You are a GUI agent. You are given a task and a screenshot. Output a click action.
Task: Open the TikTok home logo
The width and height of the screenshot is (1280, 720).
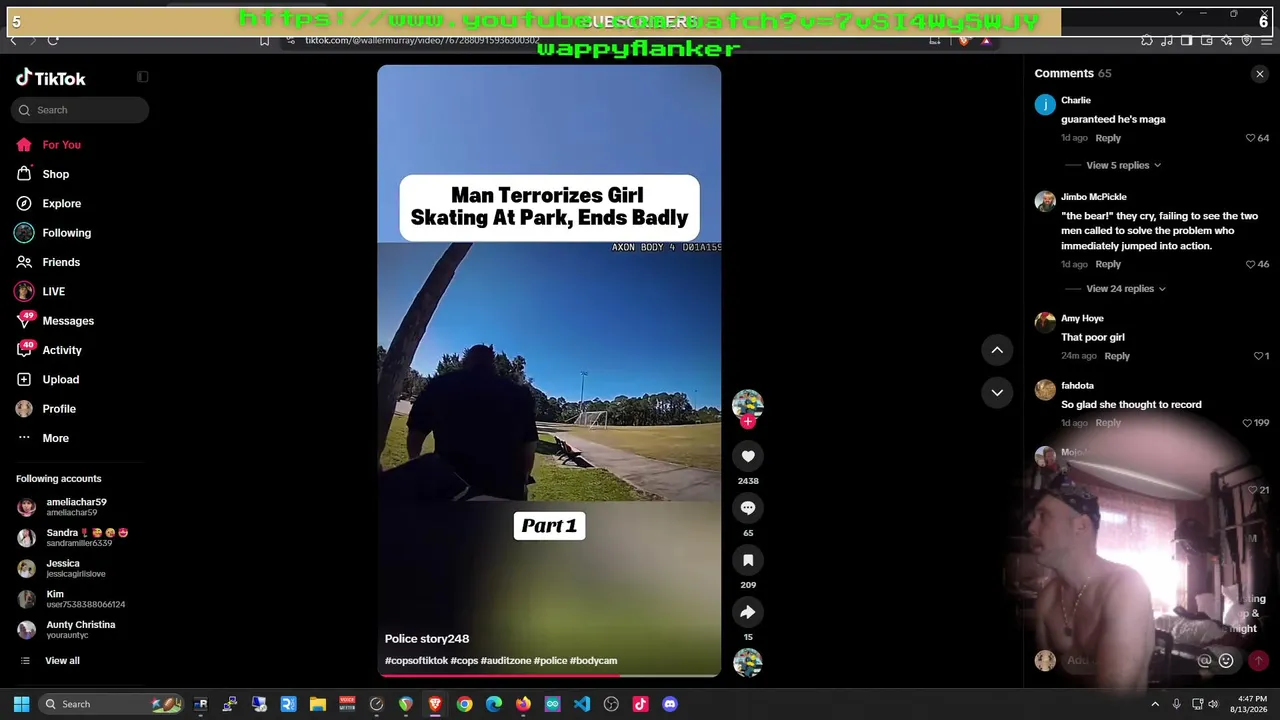pyautogui.click(x=51, y=78)
